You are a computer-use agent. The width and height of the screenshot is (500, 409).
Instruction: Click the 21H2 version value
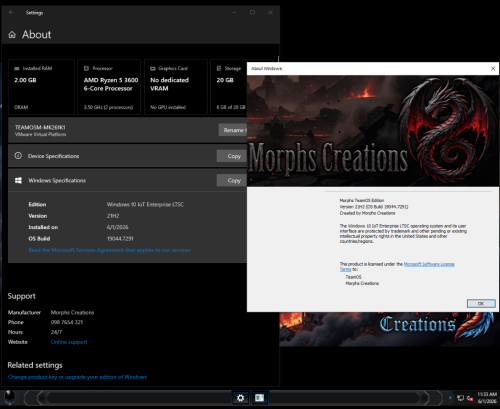tap(113, 216)
